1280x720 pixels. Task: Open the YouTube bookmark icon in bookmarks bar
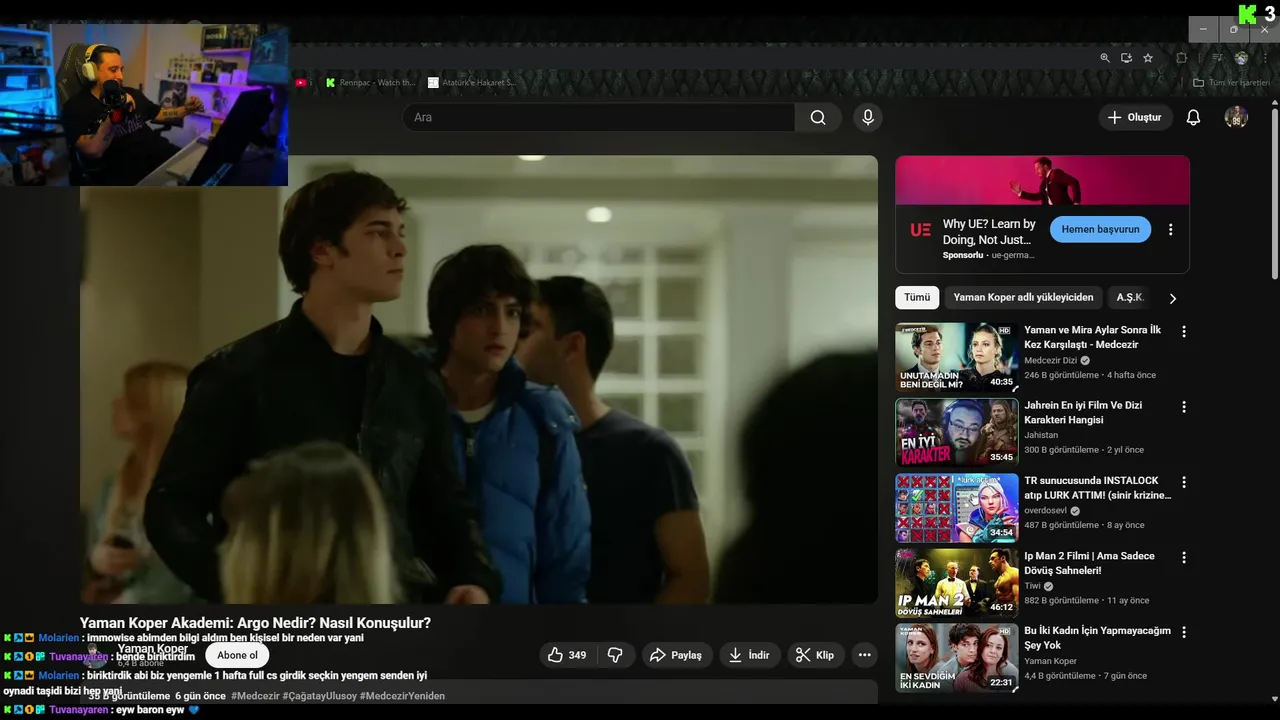click(x=300, y=83)
